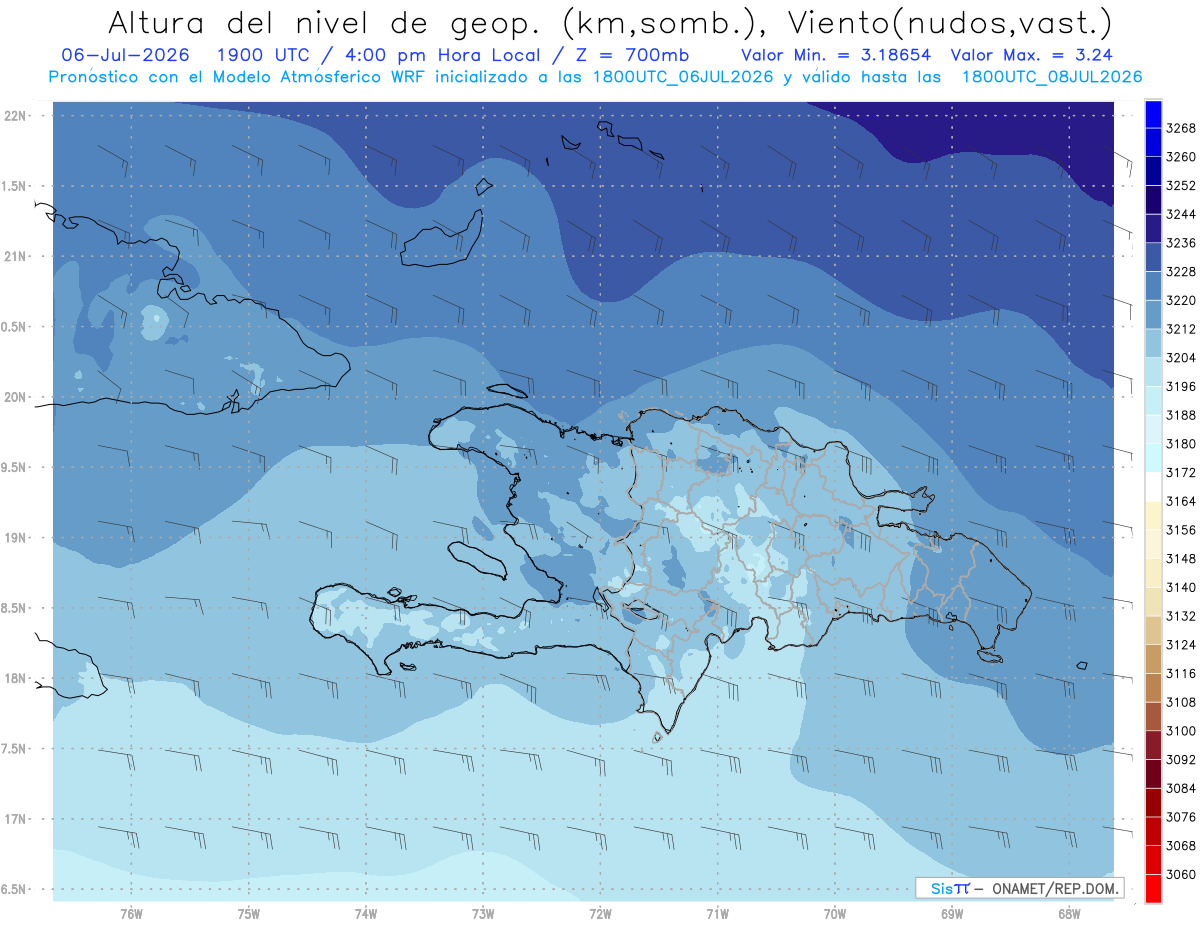Click the red swatch below 3060
The height and width of the screenshot is (927, 1200).
(x=1153, y=888)
